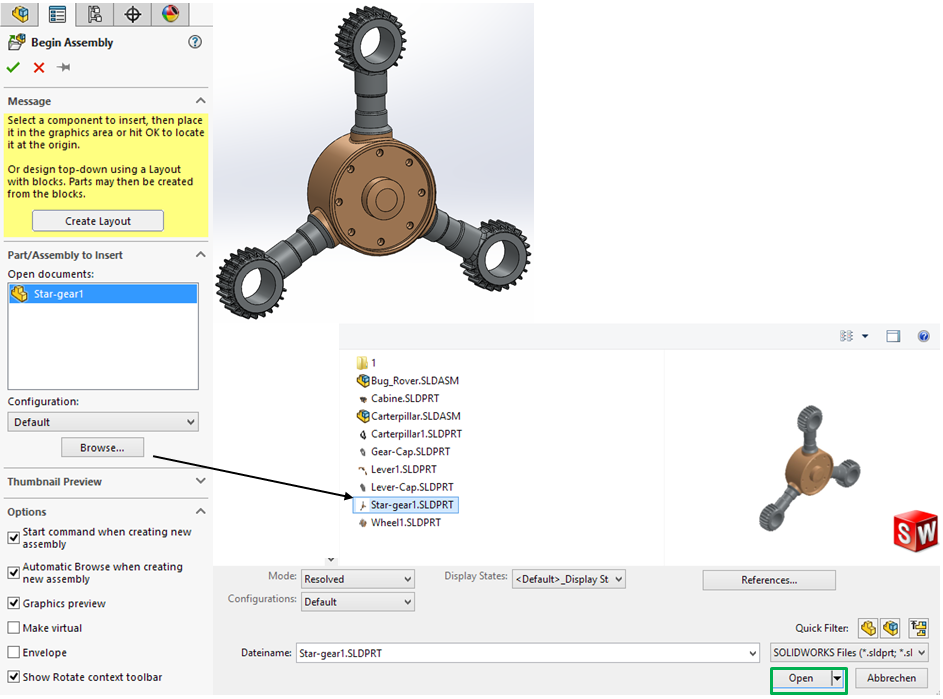Screen dimensions: 943x699
Task: Open the Display States dropdown
Action: click(568, 579)
